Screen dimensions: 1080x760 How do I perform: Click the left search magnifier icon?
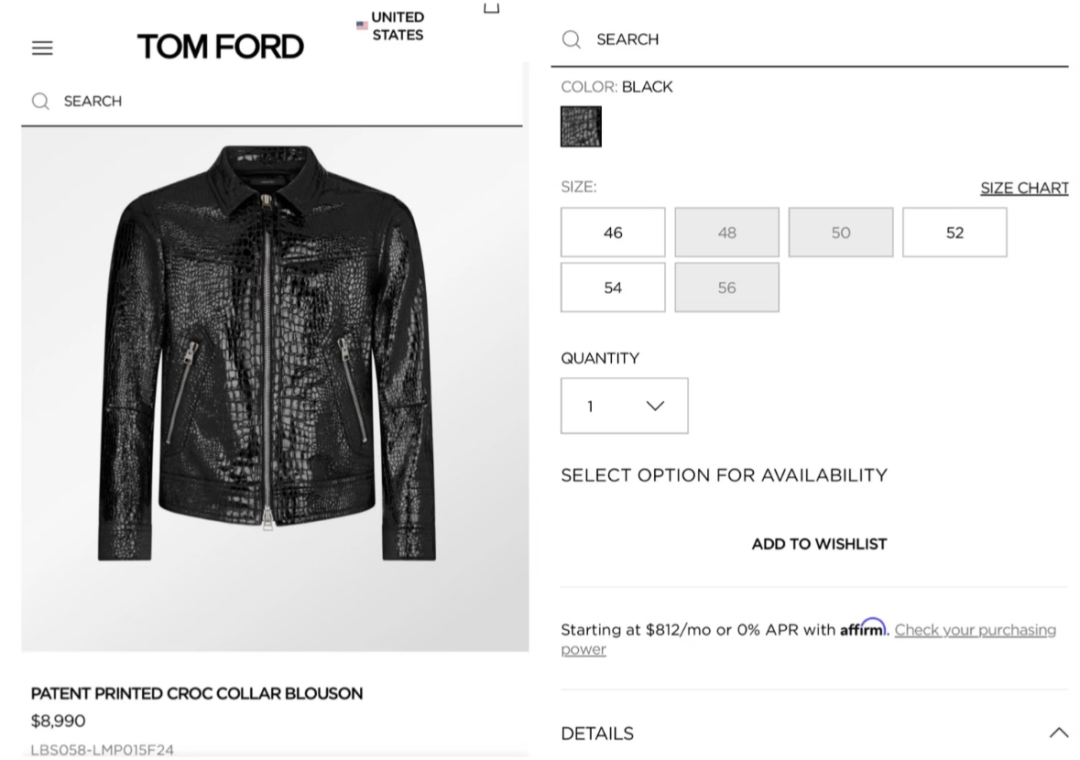[41, 101]
